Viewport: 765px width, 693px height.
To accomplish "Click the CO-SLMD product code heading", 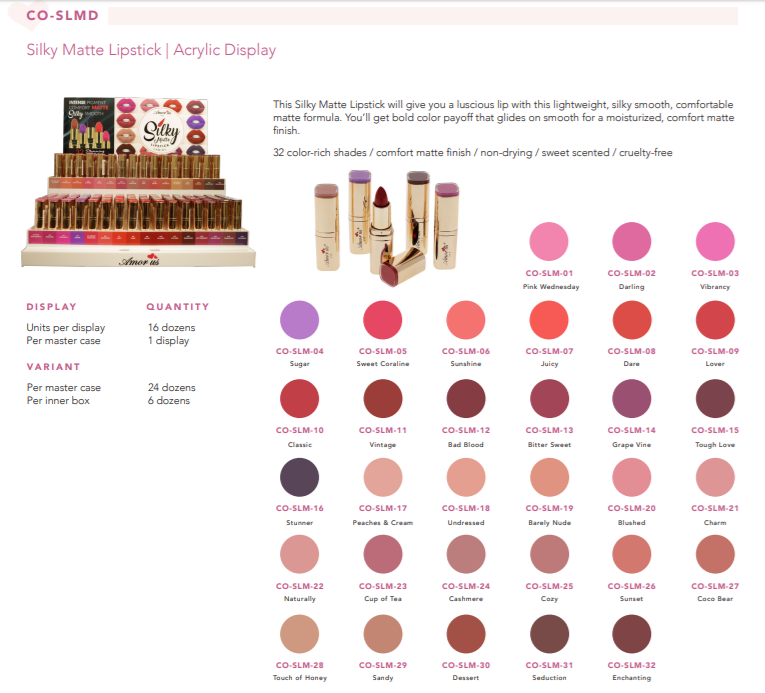I will pos(62,15).
